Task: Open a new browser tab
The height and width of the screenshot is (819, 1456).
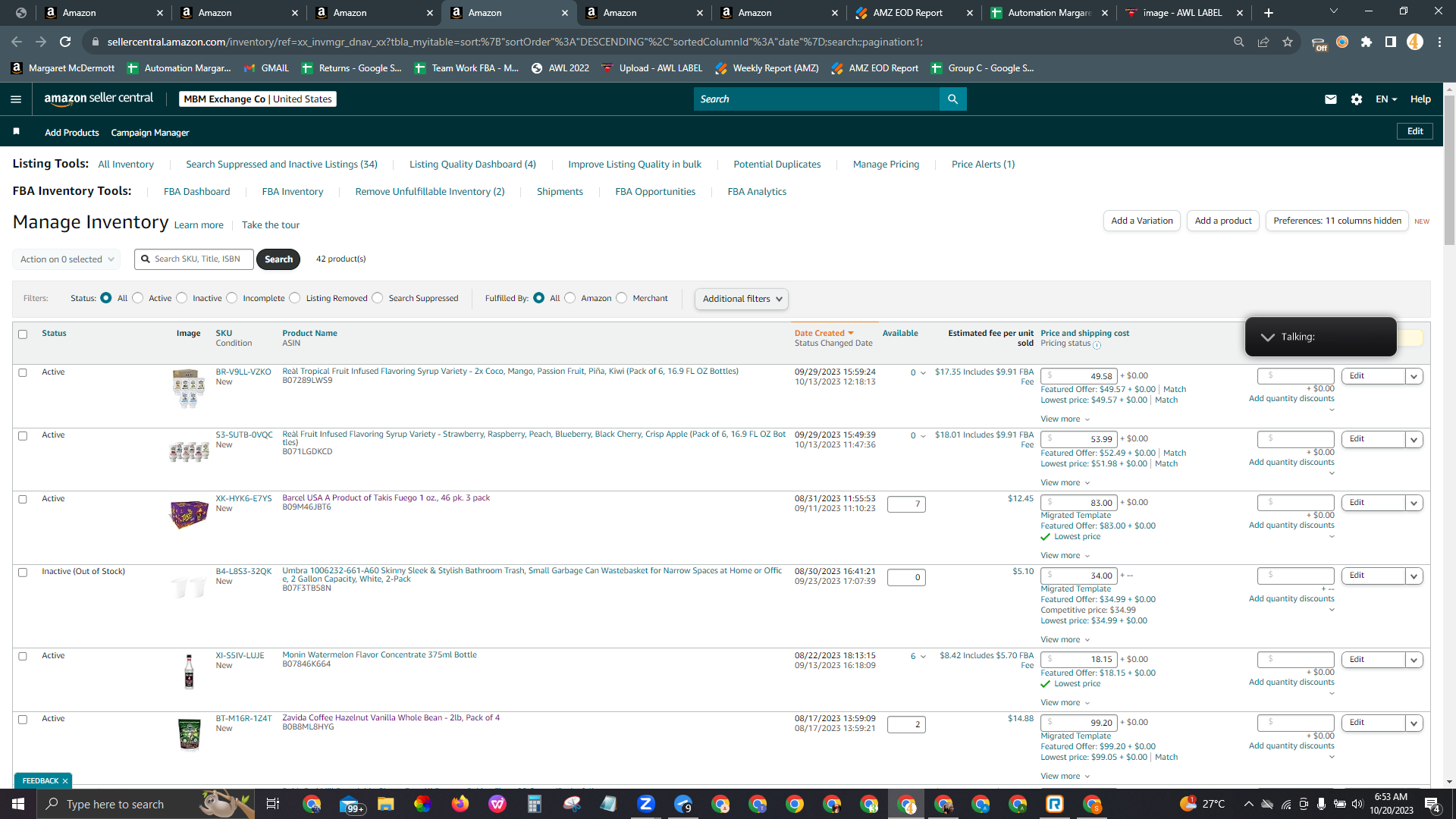Action: (1269, 13)
